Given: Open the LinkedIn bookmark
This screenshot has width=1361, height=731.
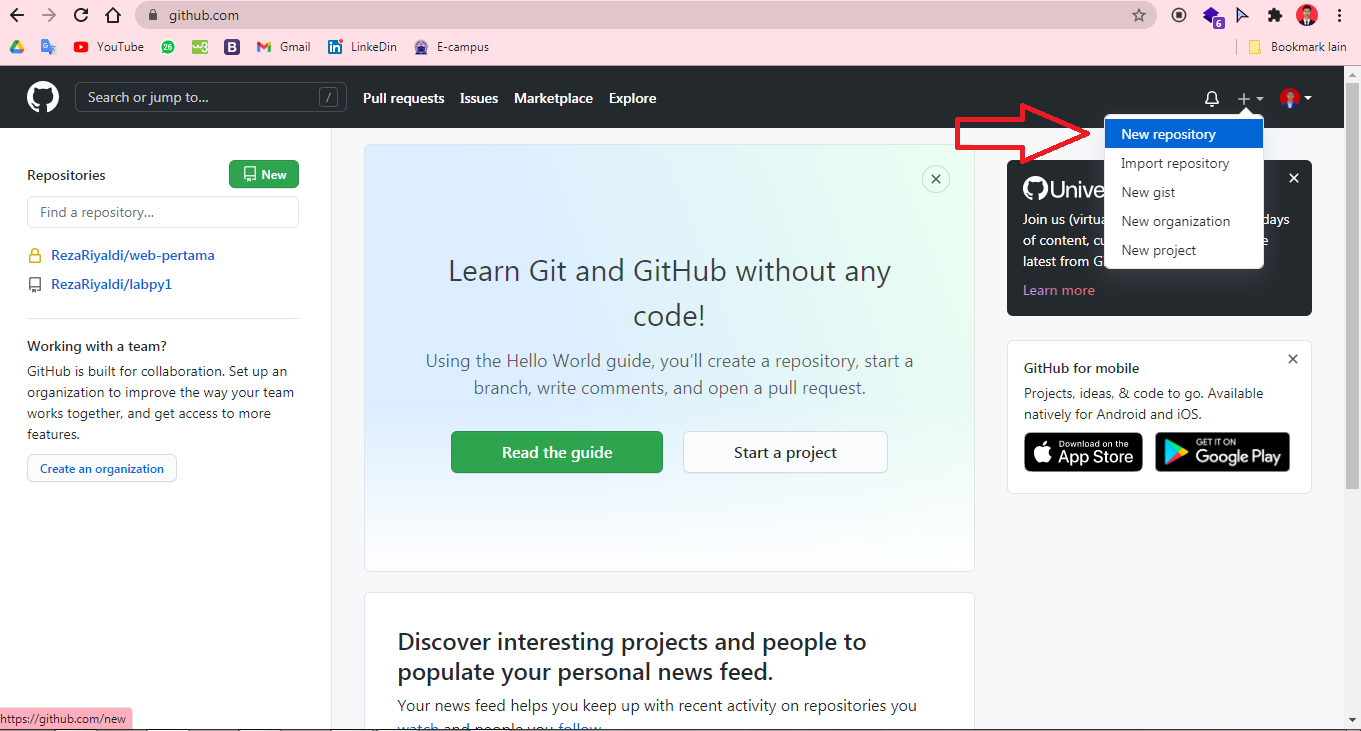Looking at the screenshot, I should 362,46.
